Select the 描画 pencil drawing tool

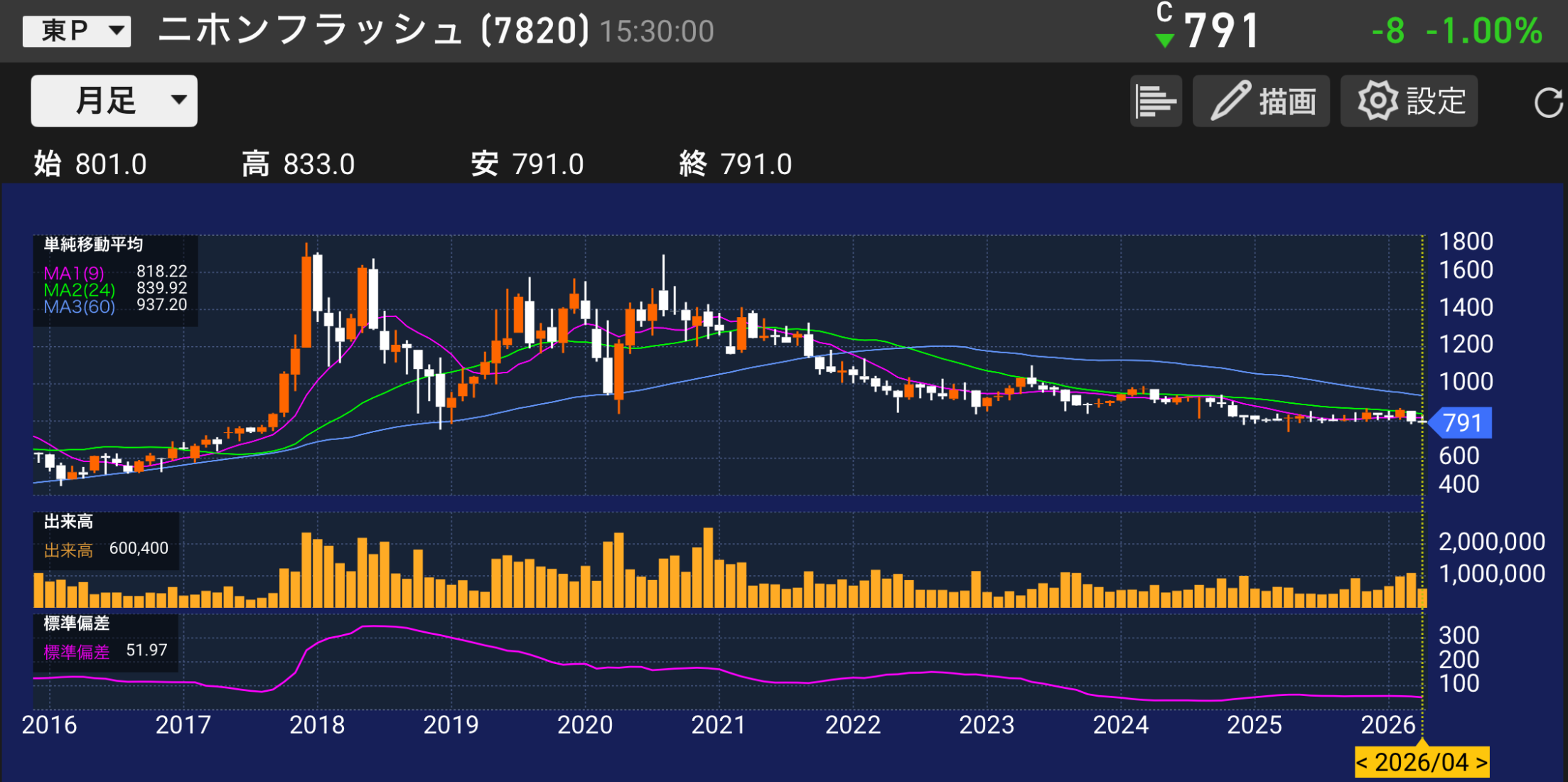pyautogui.click(x=1261, y=102)
